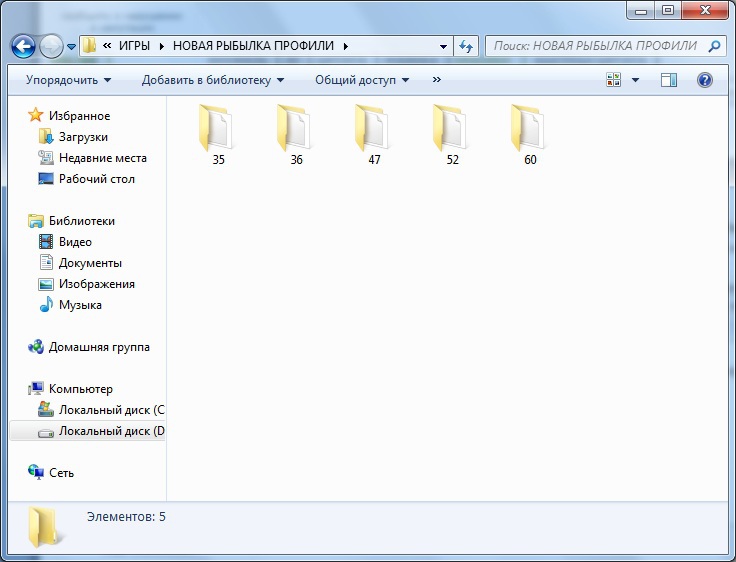Select НОВАЯ РЫБЫЛКА ПРОФИЛИ breadcrumb

pos(253,46)
